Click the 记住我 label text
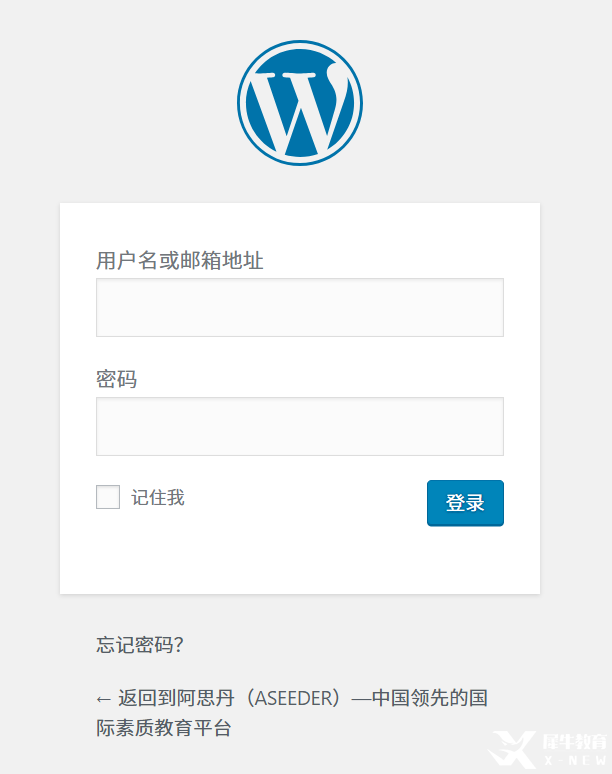 coord(158,497)
